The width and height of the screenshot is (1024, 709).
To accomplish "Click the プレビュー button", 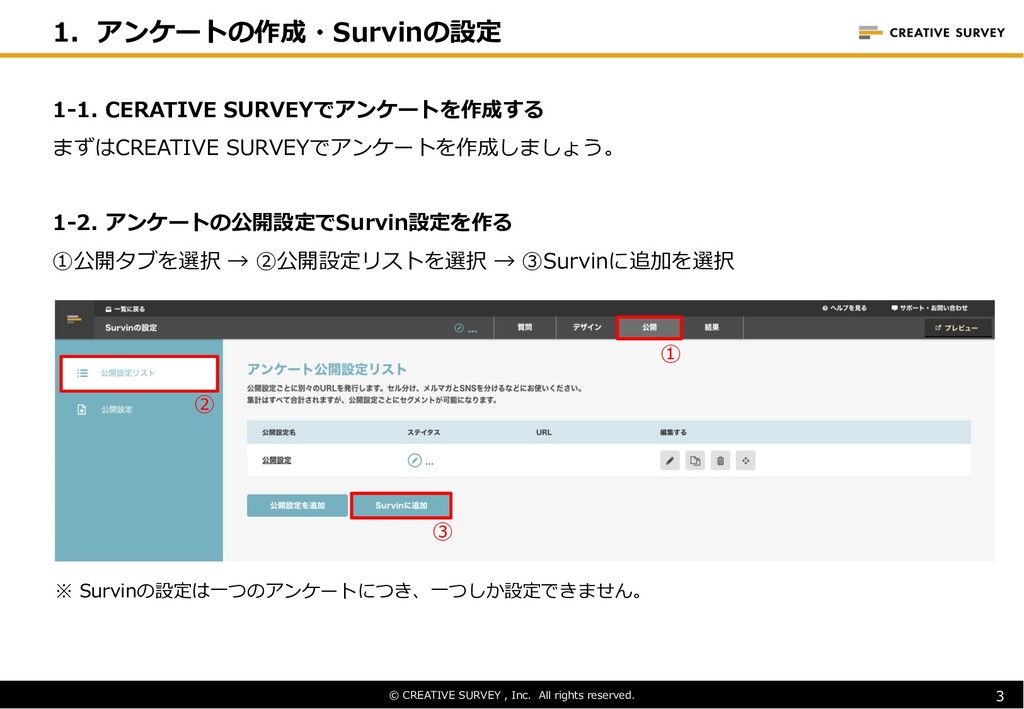I will (958, 328).
